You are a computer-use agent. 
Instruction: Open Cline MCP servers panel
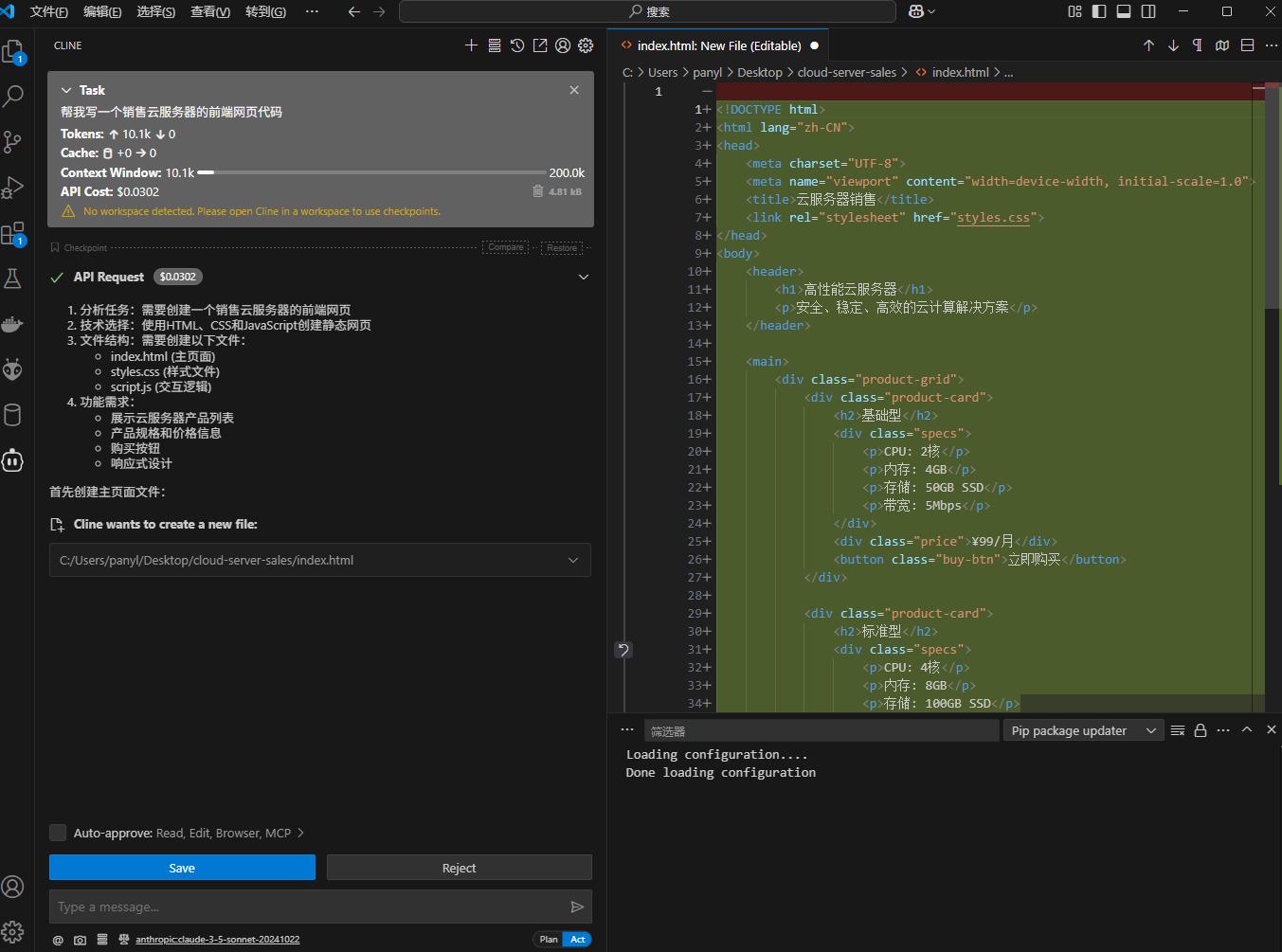(x=495, y=45)
